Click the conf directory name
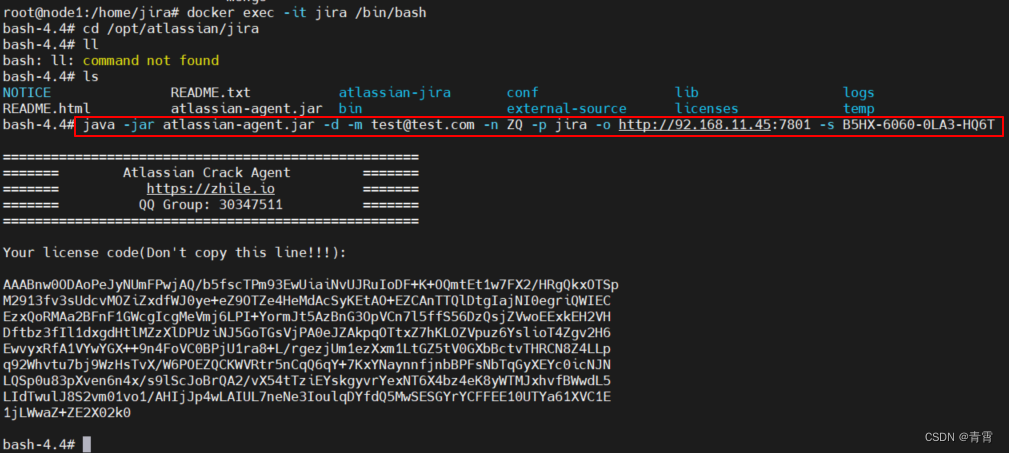Viewport: 1009px width, 453px height. pyautogui.click(x=523, y=93)
